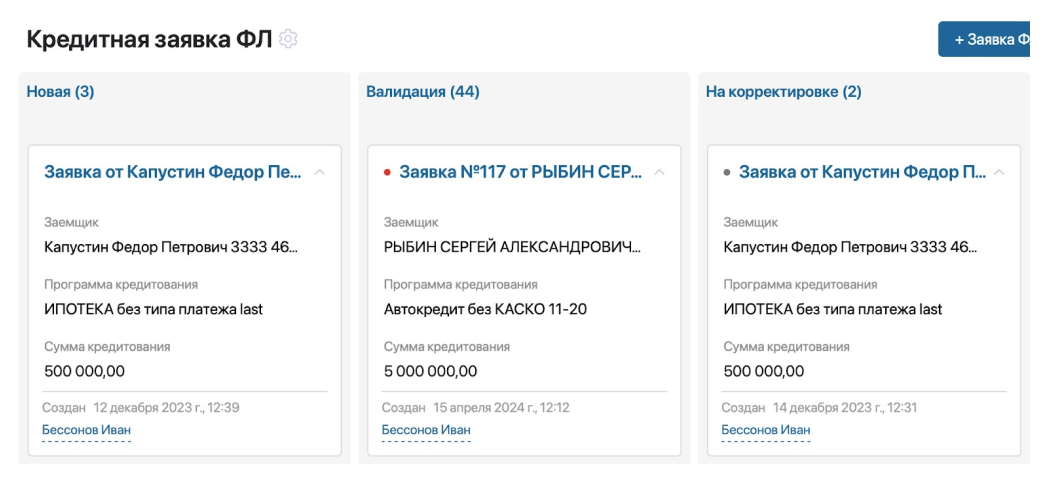
Task: Collapse the Заявка №117 card
Action: pos(660,172)
